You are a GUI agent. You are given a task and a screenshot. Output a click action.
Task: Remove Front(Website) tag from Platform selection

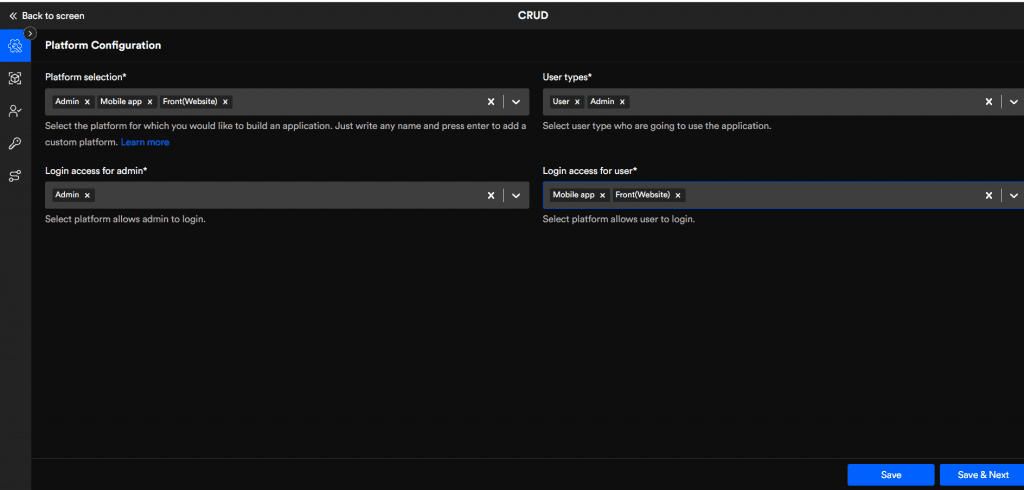225,102
